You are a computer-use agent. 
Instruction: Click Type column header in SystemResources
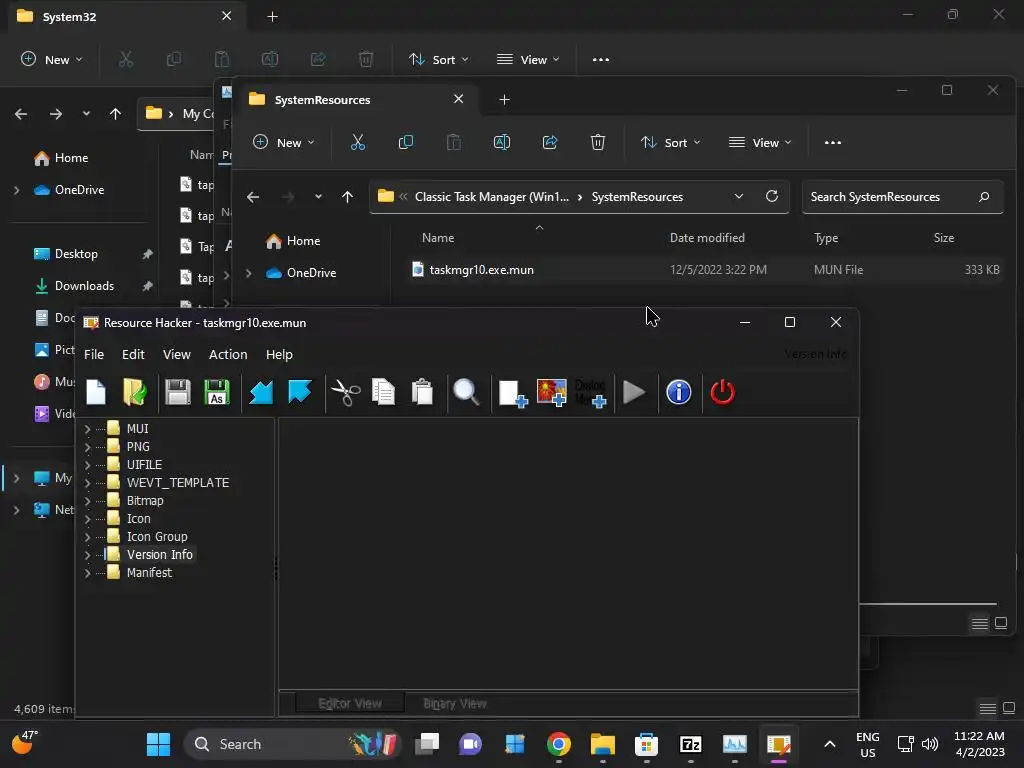[825, 238]
